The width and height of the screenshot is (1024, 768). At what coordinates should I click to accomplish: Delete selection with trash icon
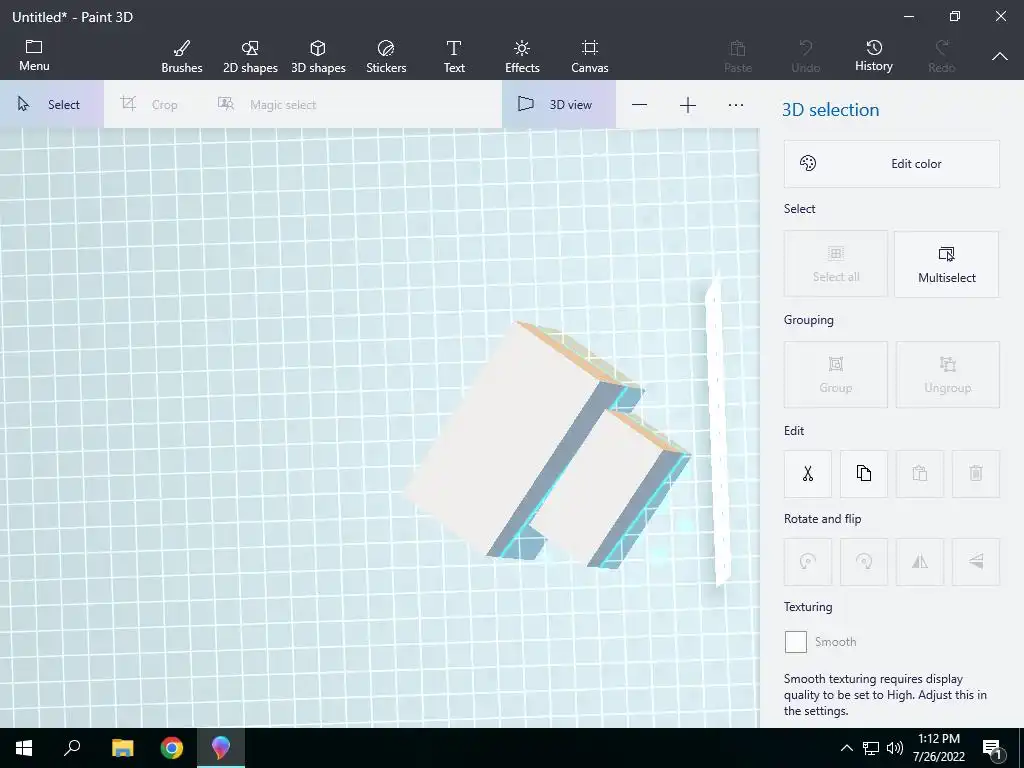pos(976,473)
